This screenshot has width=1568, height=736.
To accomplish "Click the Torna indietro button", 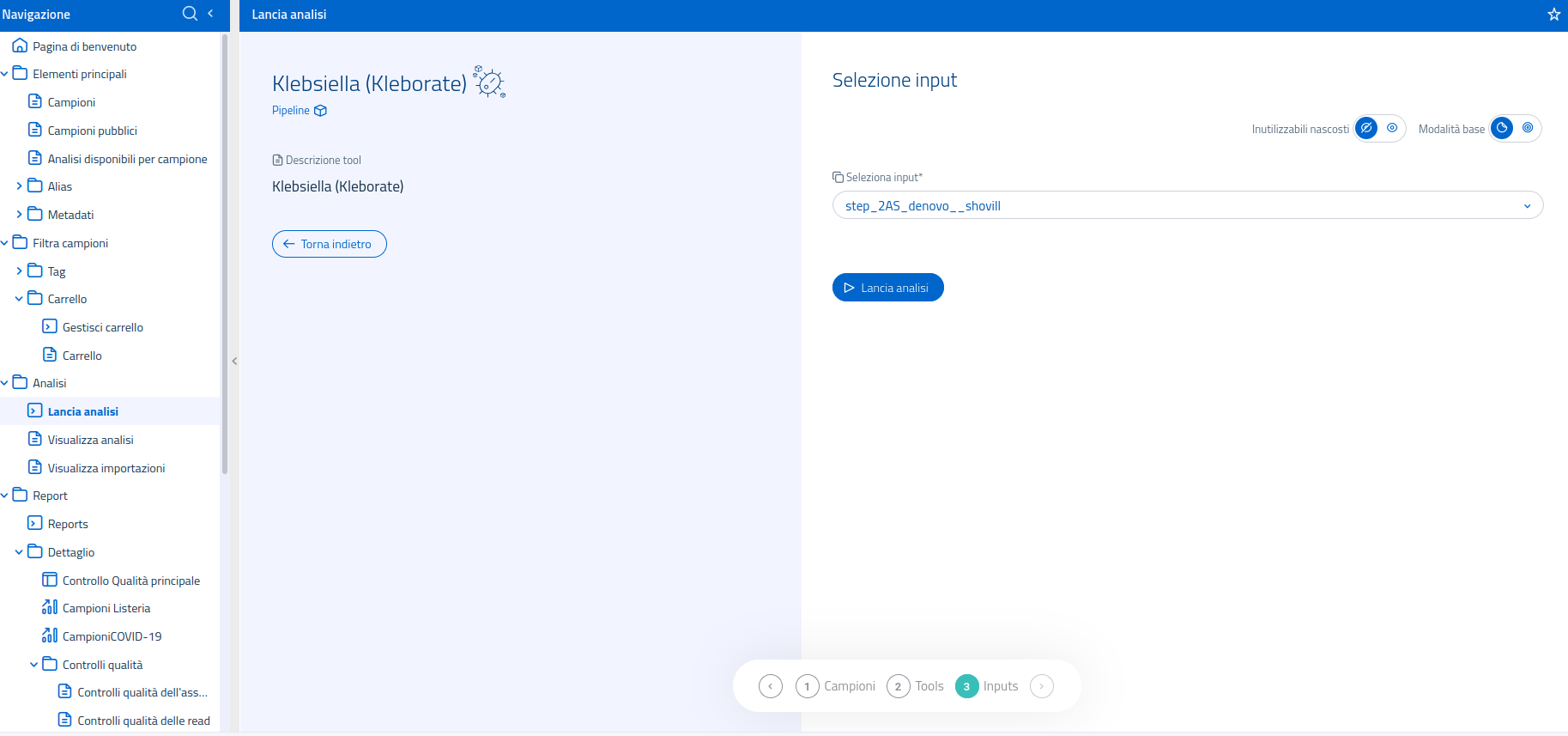I will click(x=329, y=244).
